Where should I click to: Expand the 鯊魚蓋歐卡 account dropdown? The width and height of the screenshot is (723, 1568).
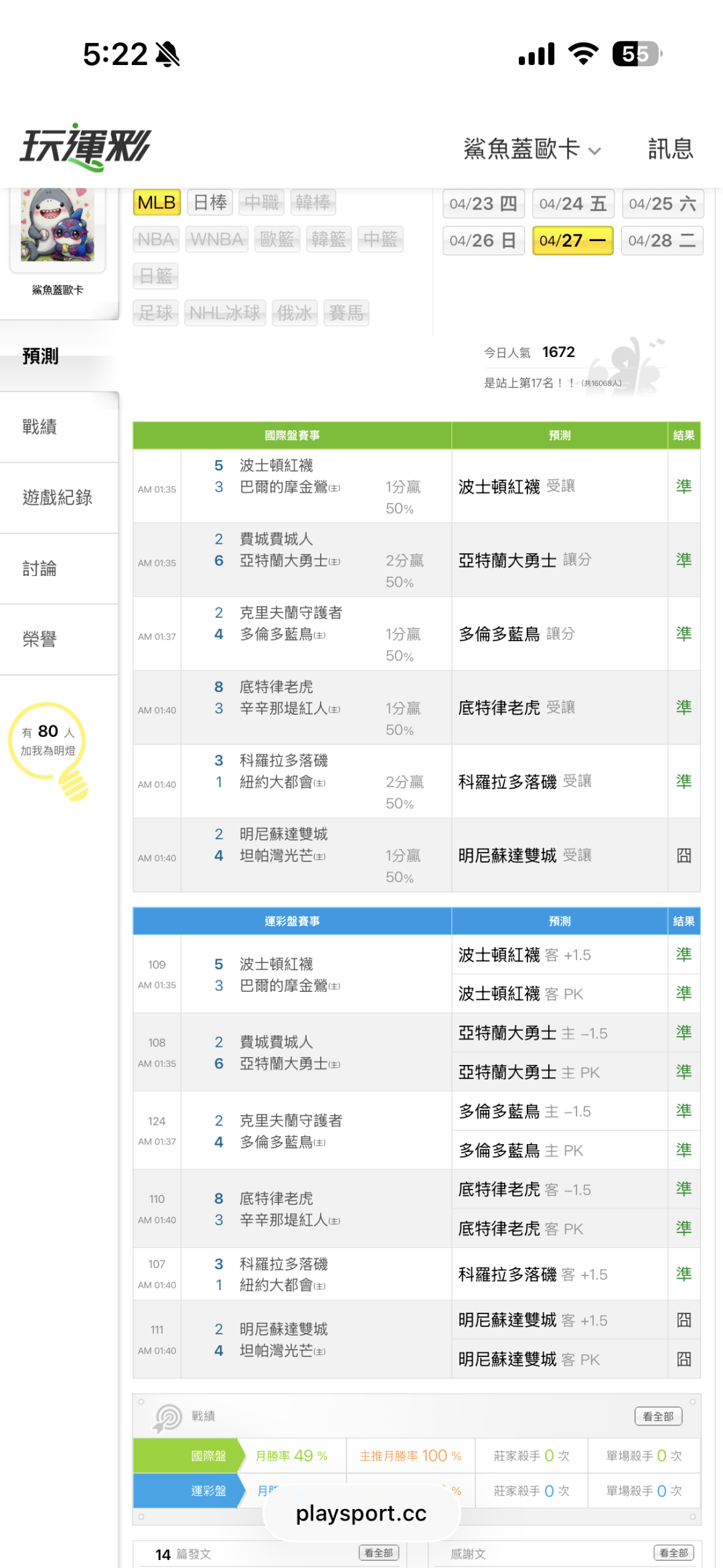[x=532, y=149]
